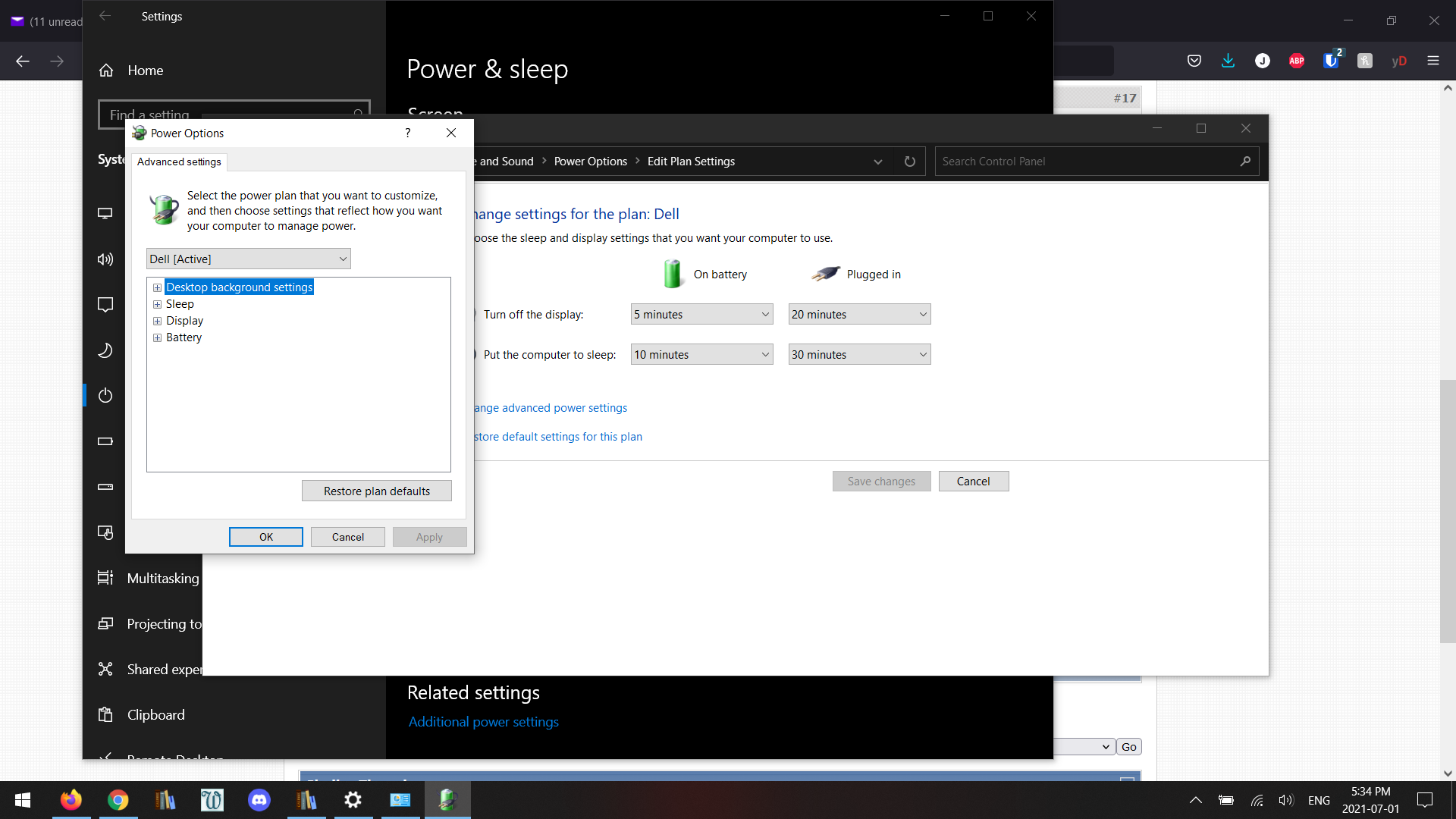Image resolution: width=1456 pixels, height=819 pixels.
Task: Open On battery display-off 5 minutes dropdown
Action: 701,315
